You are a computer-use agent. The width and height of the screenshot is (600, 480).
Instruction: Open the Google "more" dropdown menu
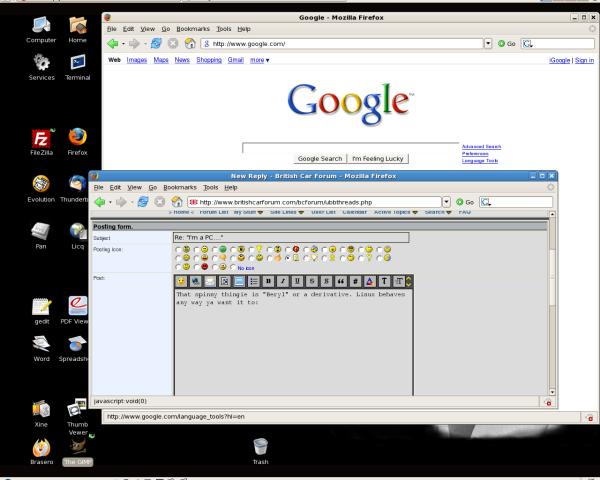pyautogui.click(x=260, y=61)
